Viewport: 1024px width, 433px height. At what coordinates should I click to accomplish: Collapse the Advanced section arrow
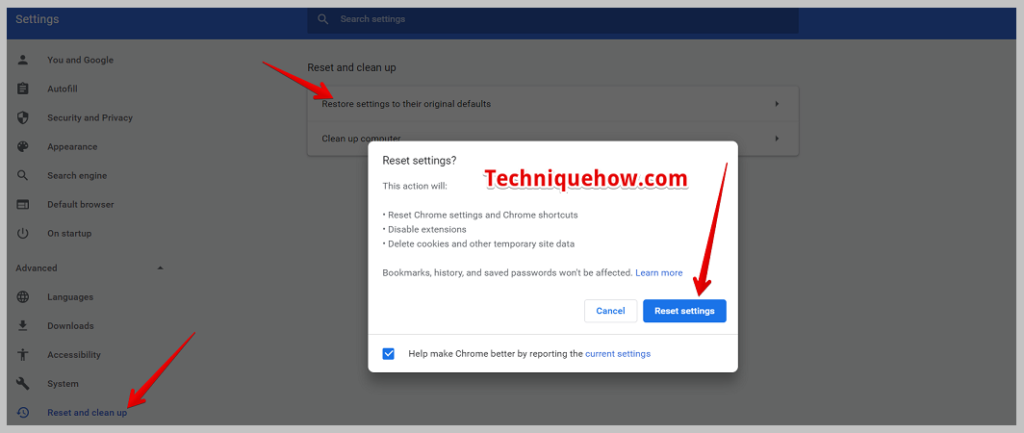tap(160, 268)
